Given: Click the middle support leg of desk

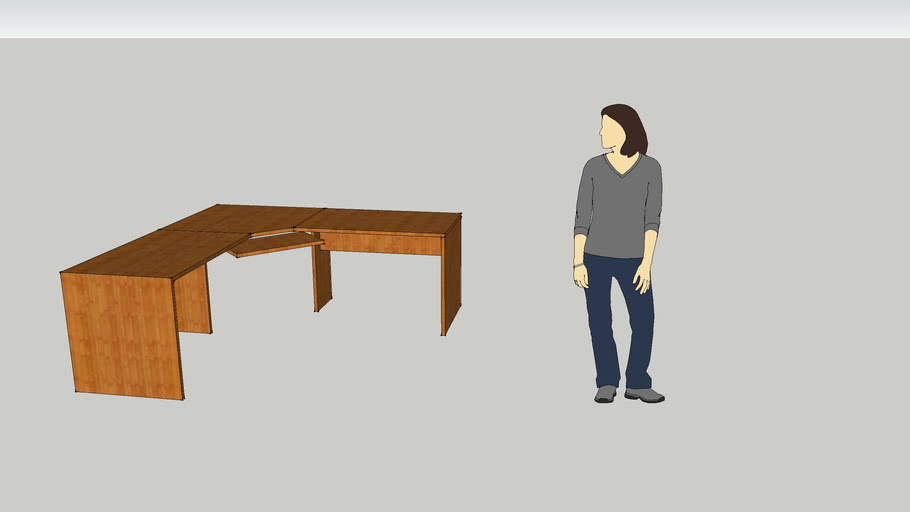Looking at the screenshot, I should tap(322, 278).
